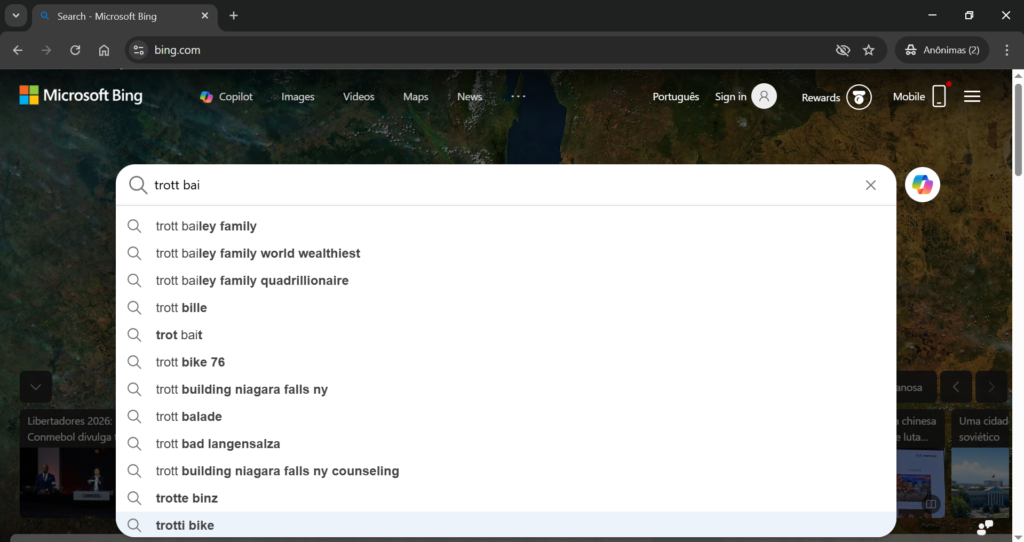The image size is (1024, 542).
Task: Collapse the news feed with the chevron button
Action: click(x=36, y=387)
